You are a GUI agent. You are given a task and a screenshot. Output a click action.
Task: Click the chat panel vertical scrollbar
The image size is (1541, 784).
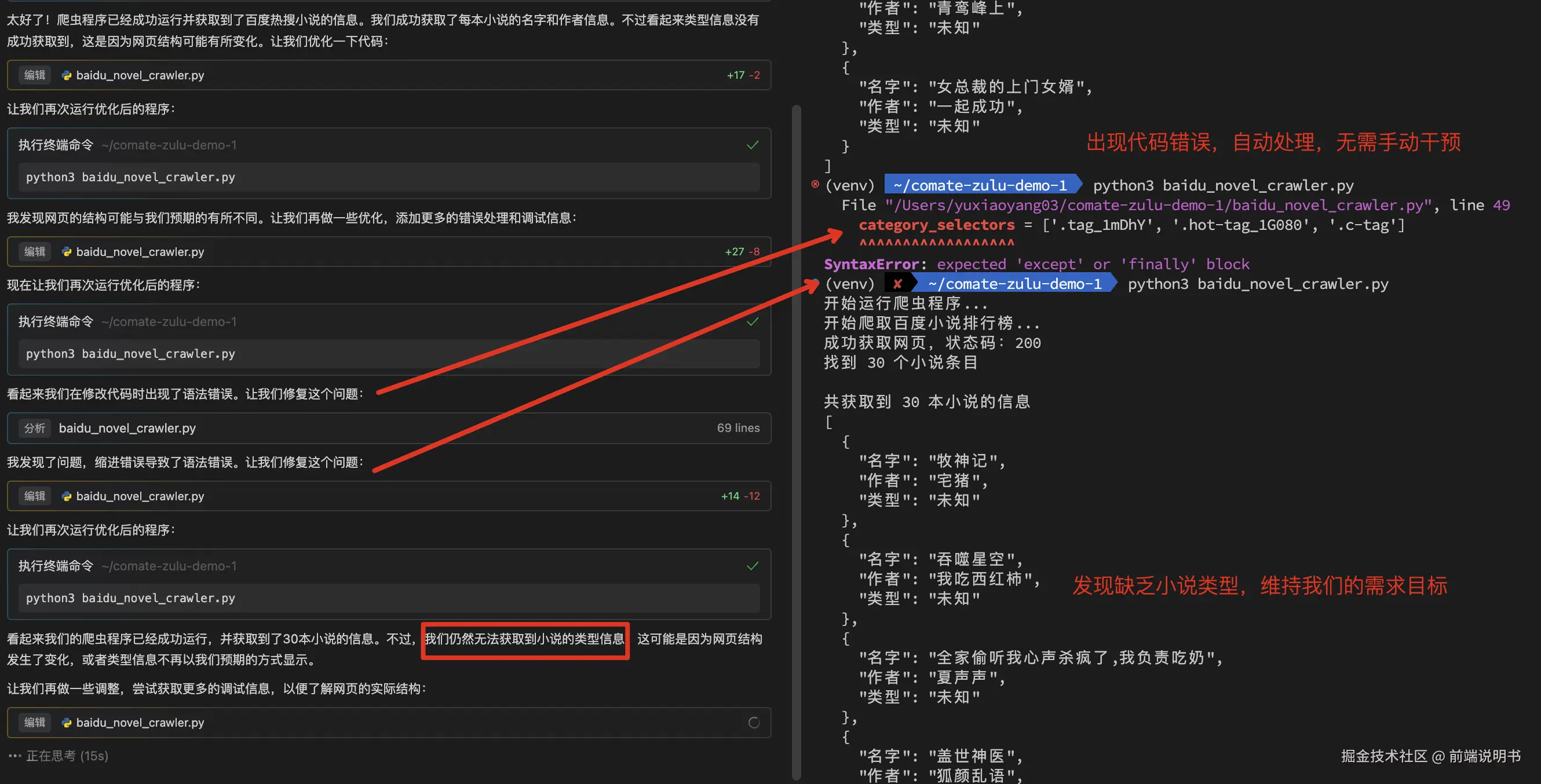click(796, 442)
